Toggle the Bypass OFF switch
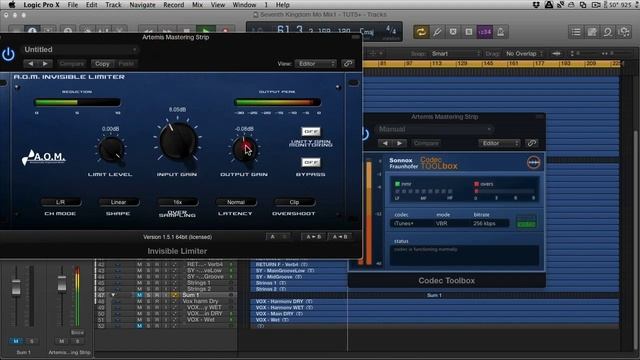Screen dimensions: 640x360 [311, 162]
